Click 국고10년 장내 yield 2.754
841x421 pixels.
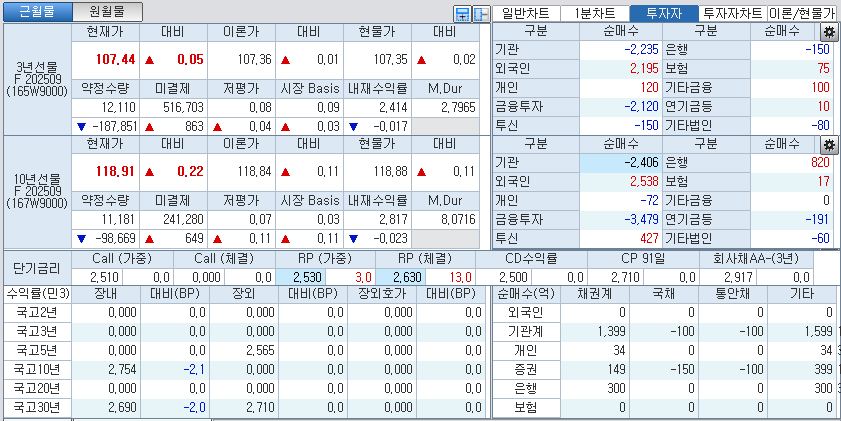122,369
